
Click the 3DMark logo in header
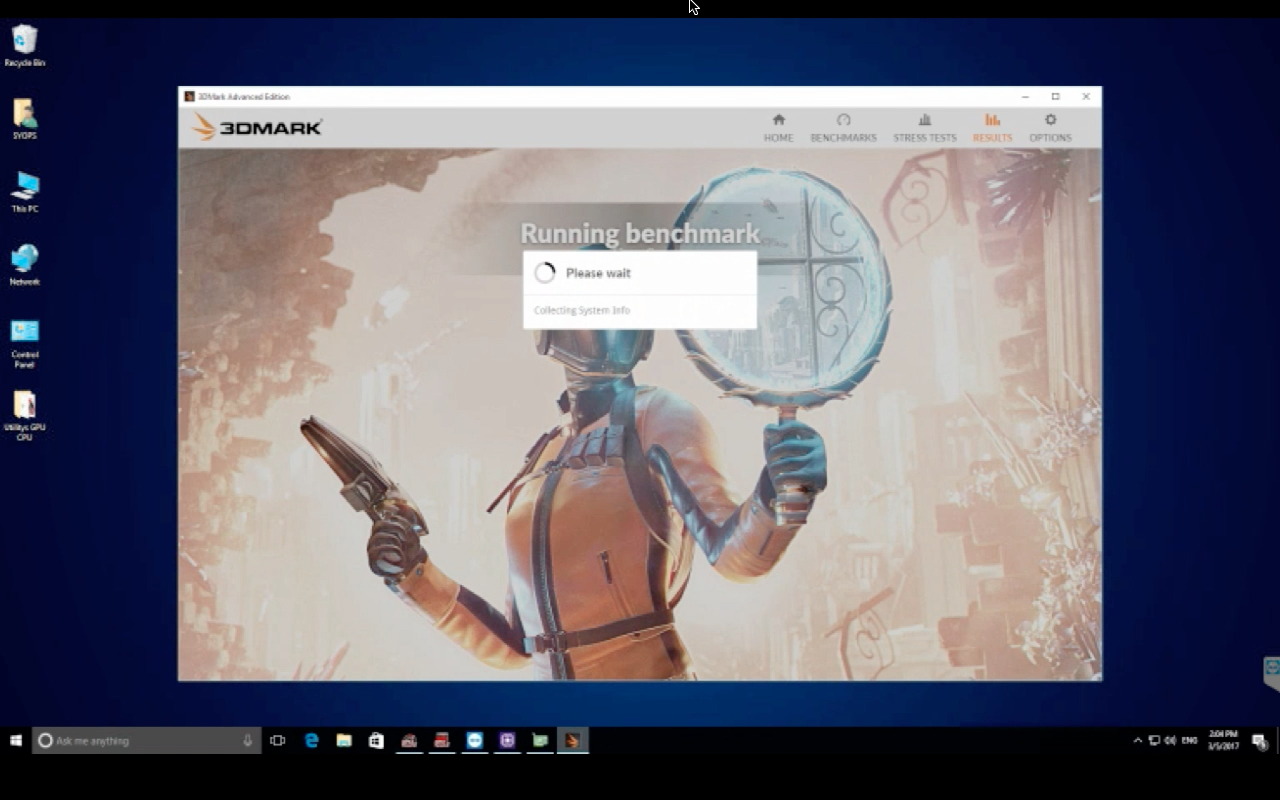[257, 127]
